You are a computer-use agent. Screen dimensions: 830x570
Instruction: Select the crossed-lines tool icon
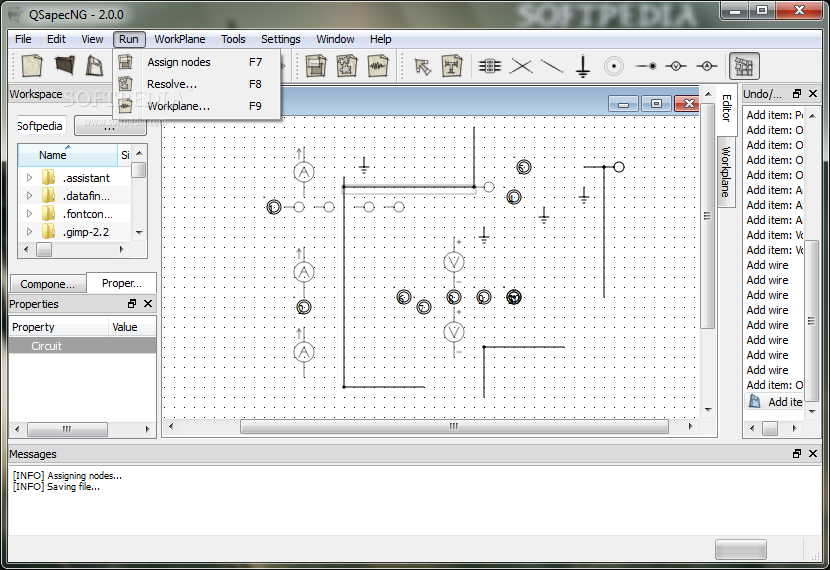click(x=521, y=66)
